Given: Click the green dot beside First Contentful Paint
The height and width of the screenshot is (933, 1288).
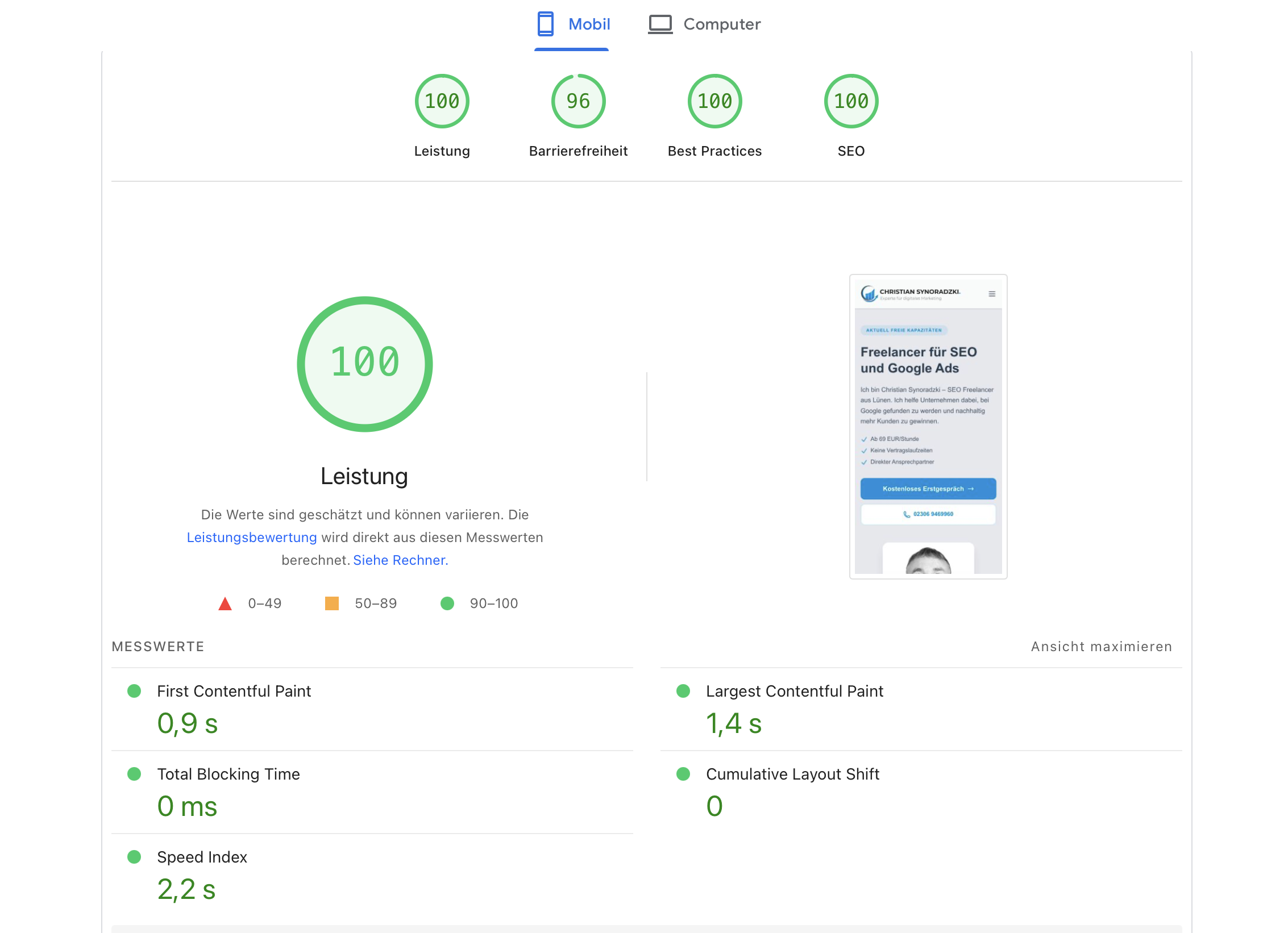Looking at the screenshot, I should (134, 691).
